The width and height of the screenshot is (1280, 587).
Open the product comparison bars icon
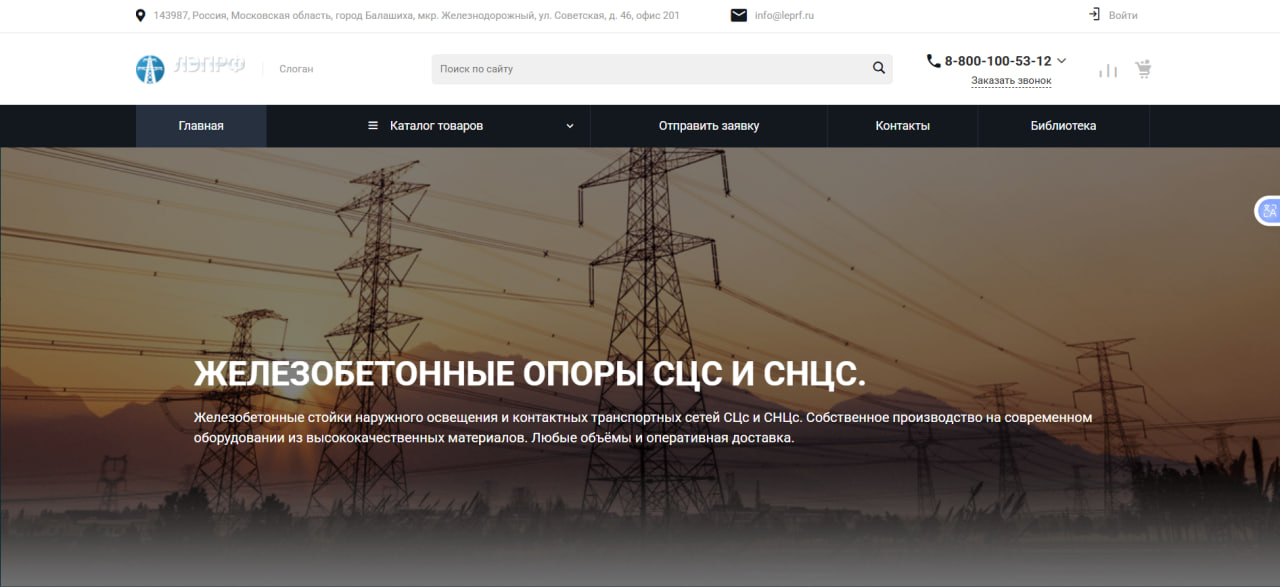tap(1108, 70)
